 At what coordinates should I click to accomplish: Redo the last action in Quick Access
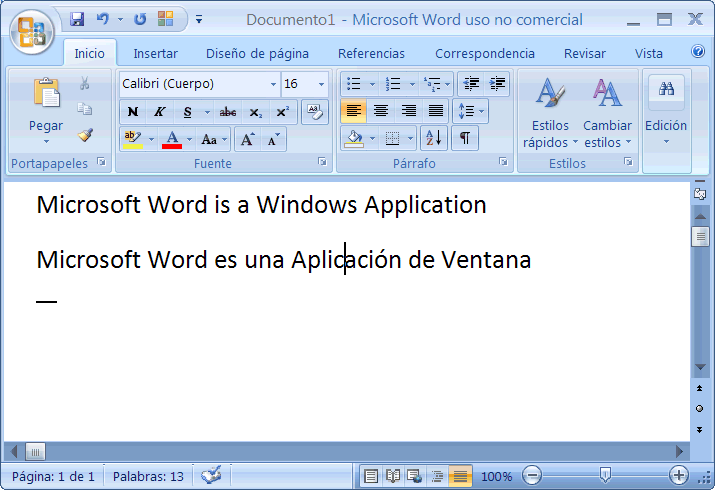140,19
